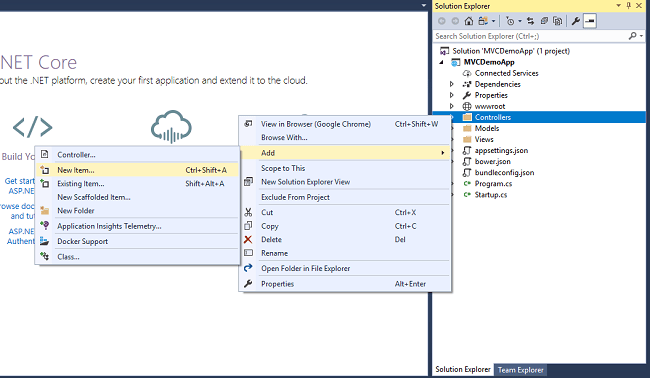Expand the Properties tree node
The width and height of the screenshot is (650, 378).
click(x=451, y=95)
